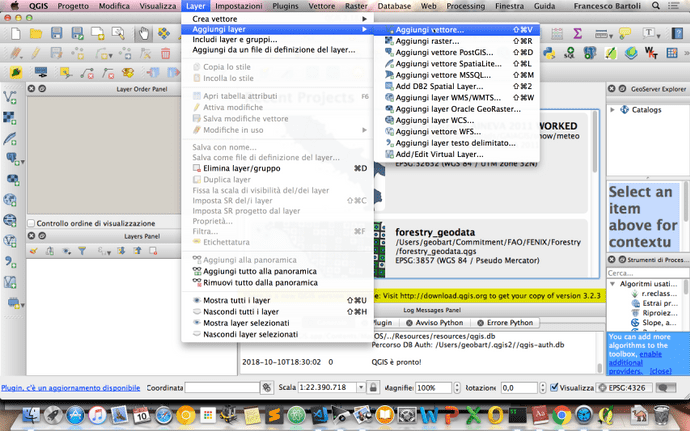The height and width of the screenshot is (431, 690).
Task: Open project with the yellow folder icon
Action: pos(36,33)
